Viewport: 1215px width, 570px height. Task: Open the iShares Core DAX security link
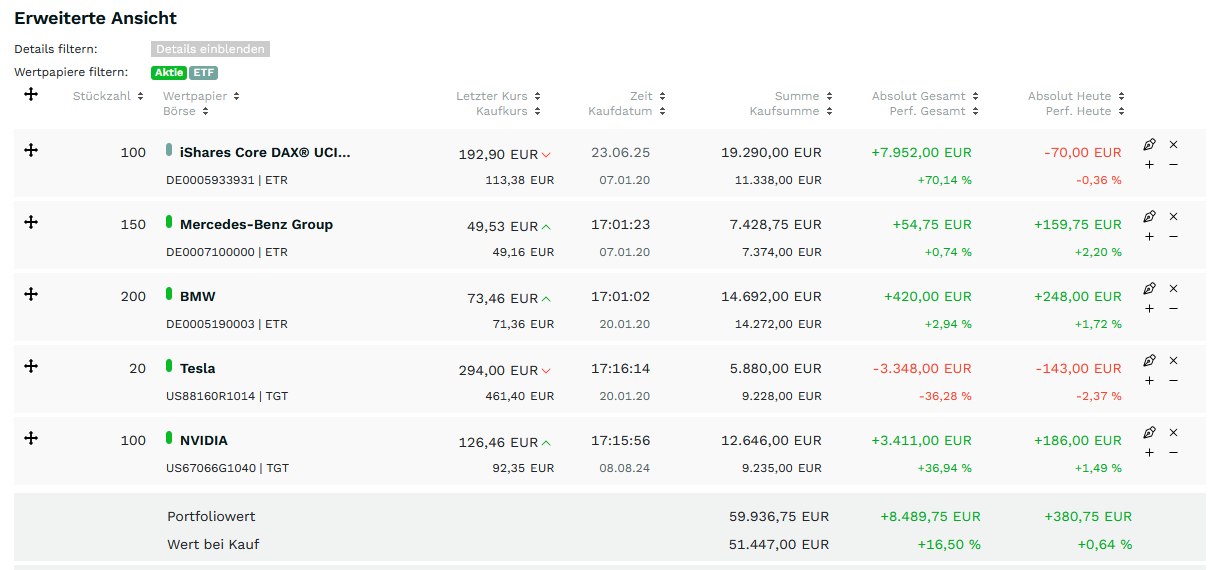pyautogui.click(x=265, y=153)
